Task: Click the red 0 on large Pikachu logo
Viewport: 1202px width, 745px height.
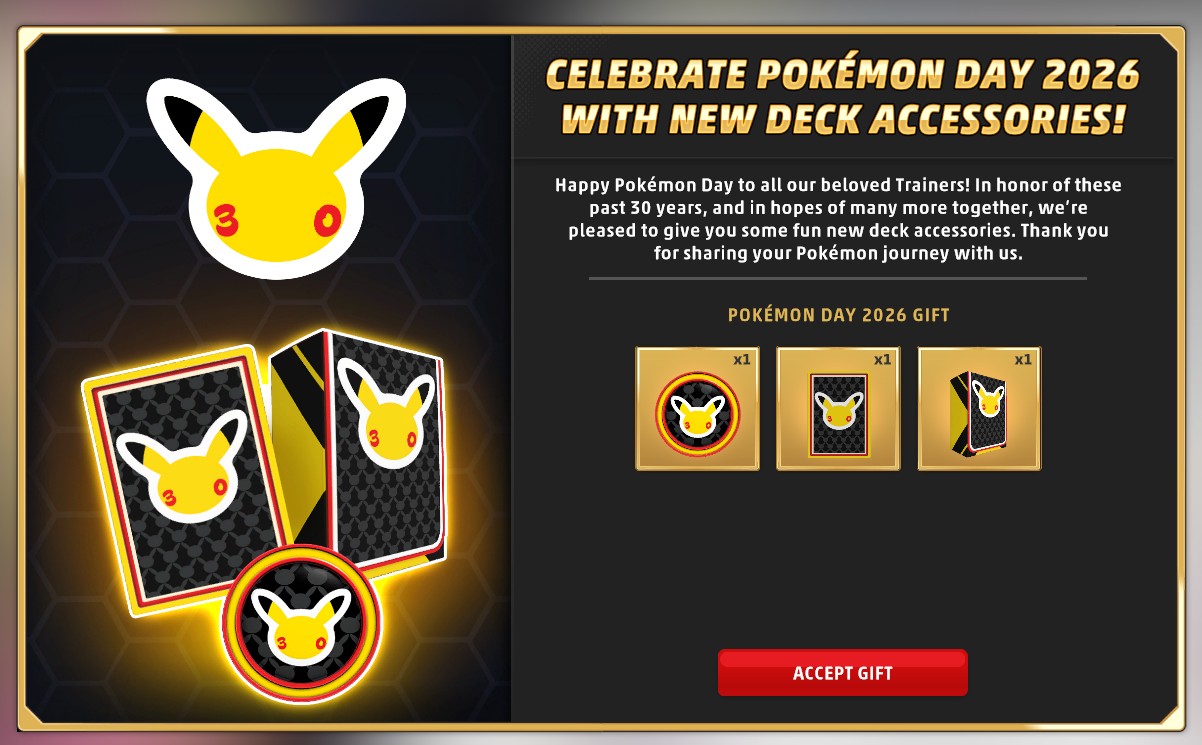Action: pos(329,220)
